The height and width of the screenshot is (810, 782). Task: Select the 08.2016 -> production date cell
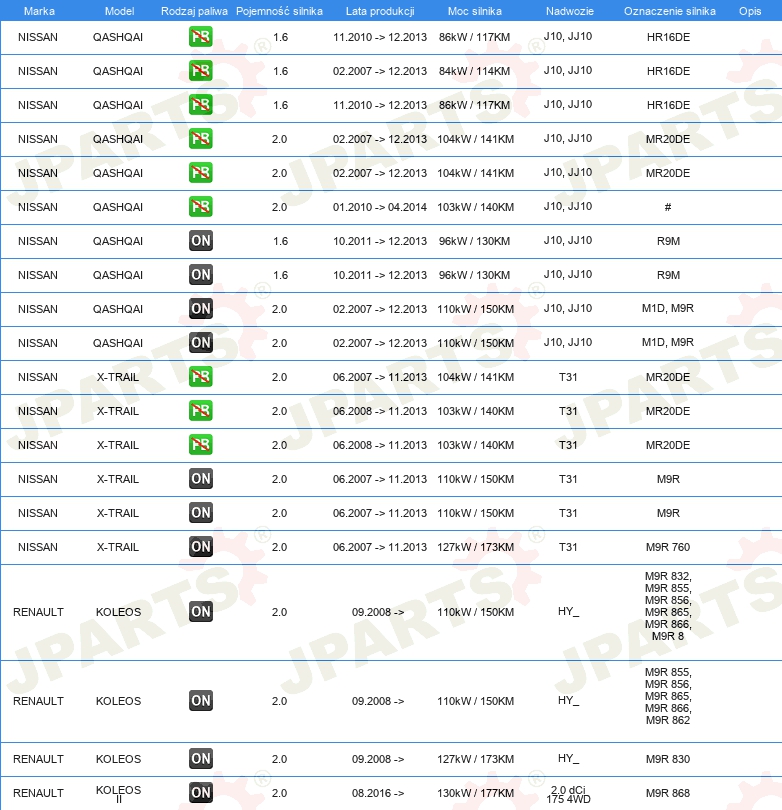point(378,793)
